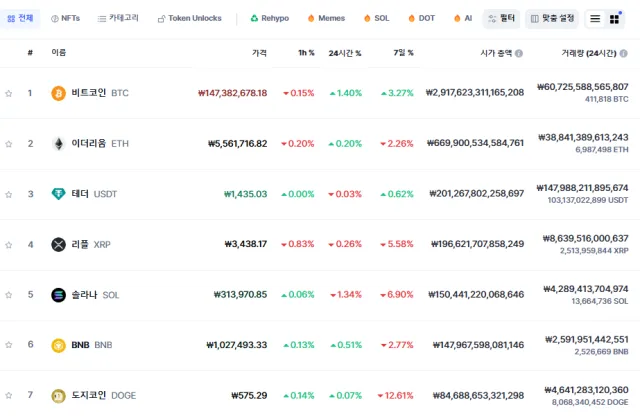Sort by 거래량 (24시간) column header
The height and width of the screenshot is (418, 640).
point(589,53)
